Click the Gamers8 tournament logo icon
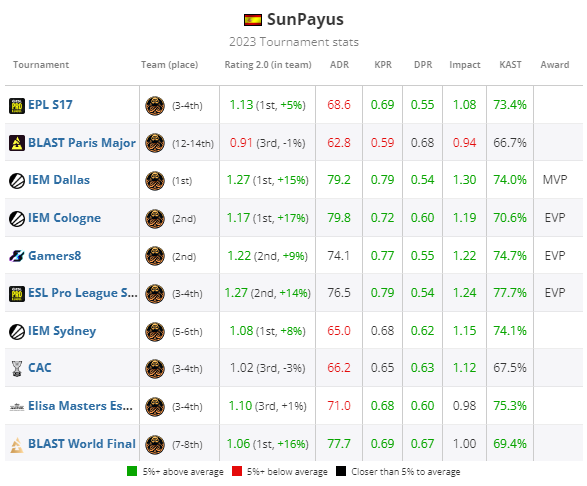The image size is (587, 486). (17, 256)
